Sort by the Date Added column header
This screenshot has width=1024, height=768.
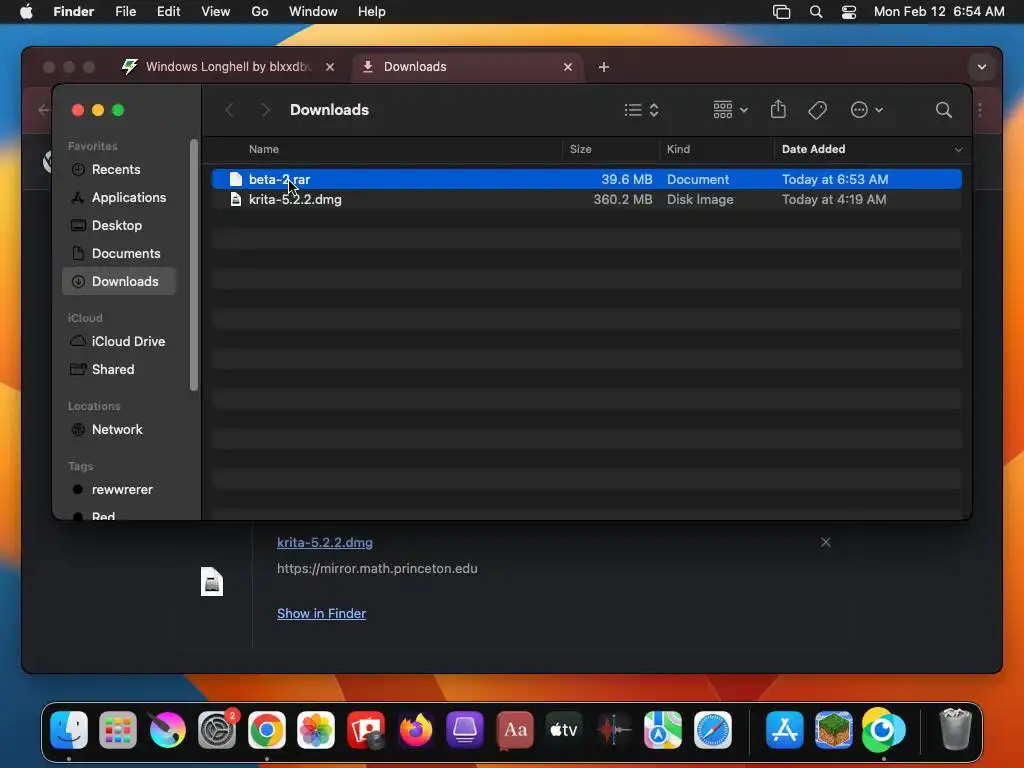pos(813,149)
